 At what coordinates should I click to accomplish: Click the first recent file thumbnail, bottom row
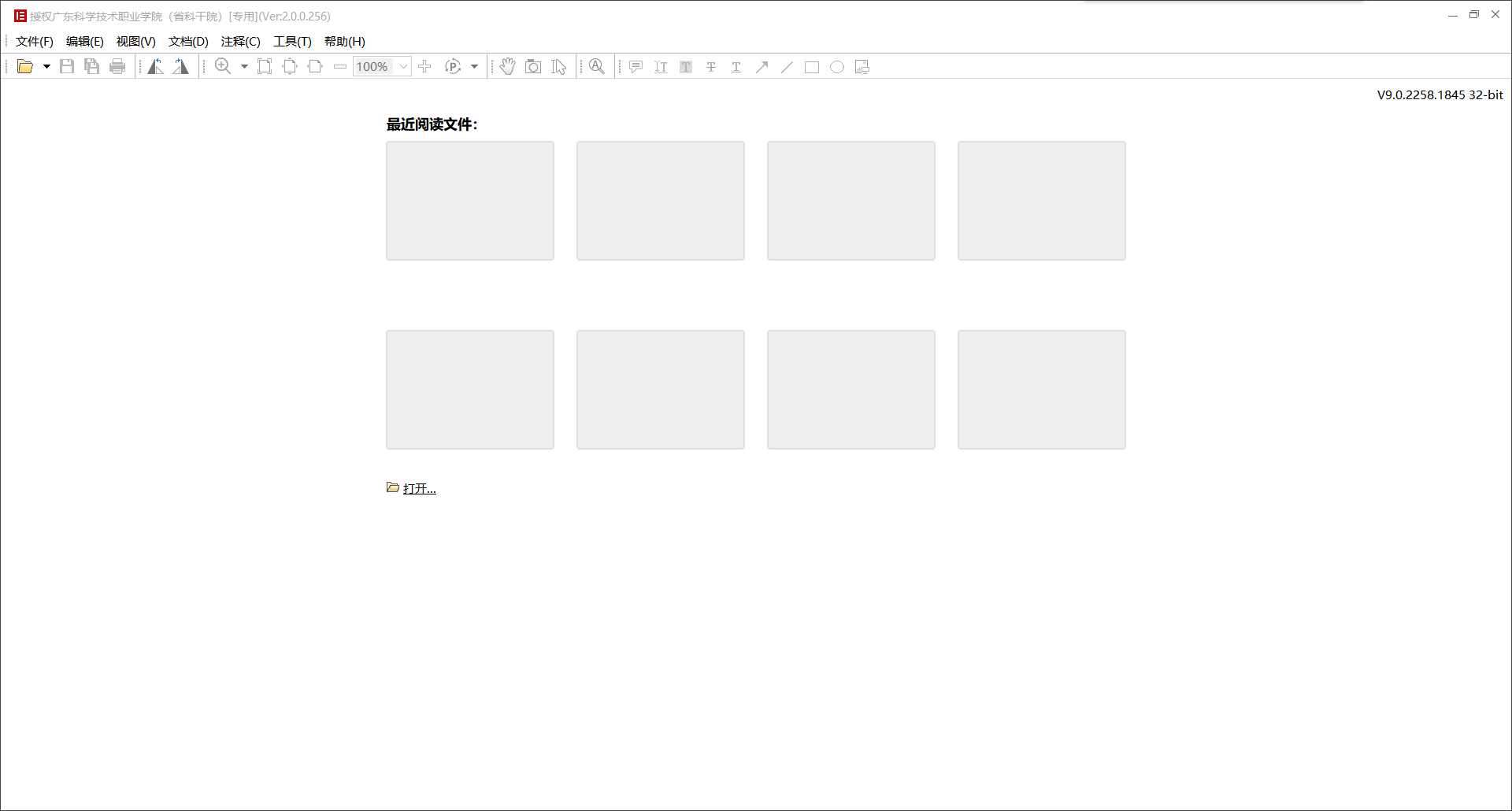tap(470, 390)
